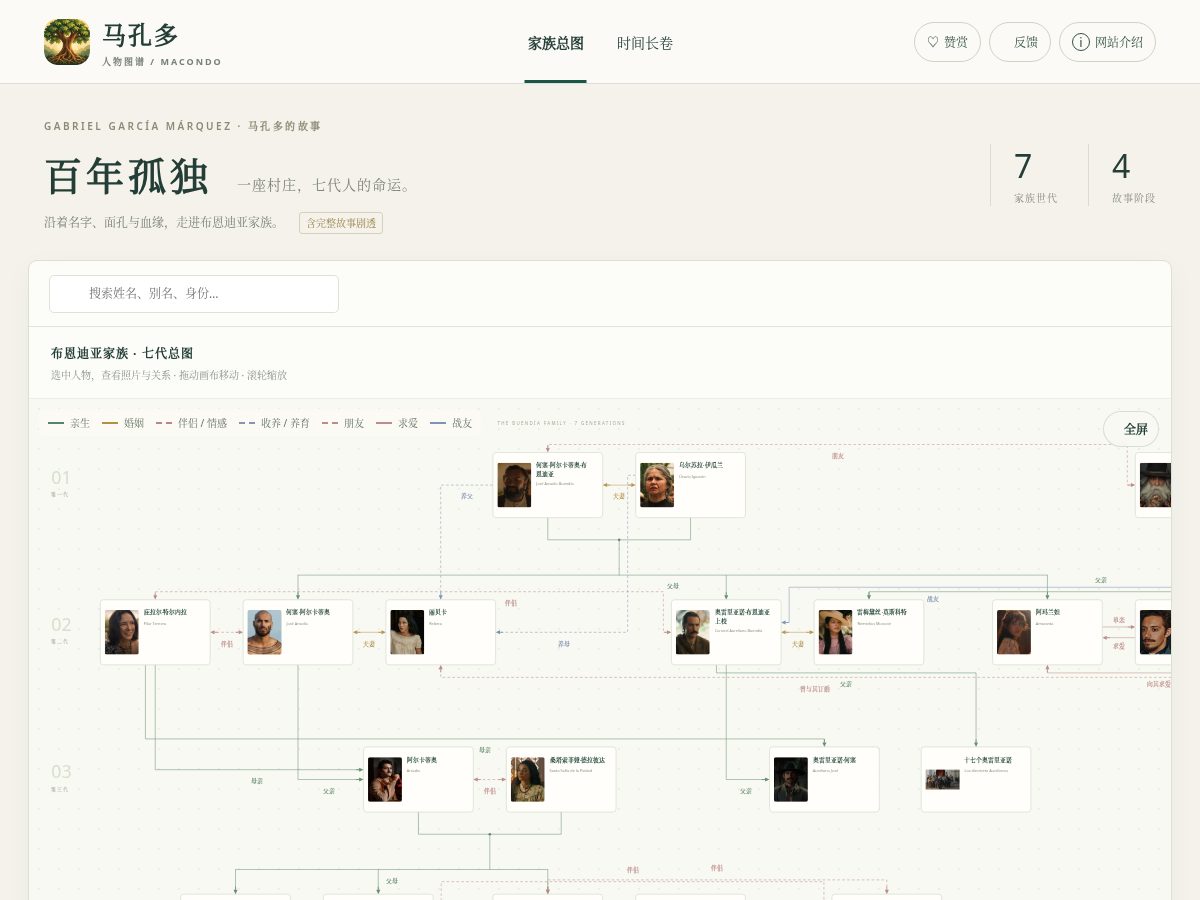
Task: Select the bearded old man card at far right
Action: click(1154, 485)
